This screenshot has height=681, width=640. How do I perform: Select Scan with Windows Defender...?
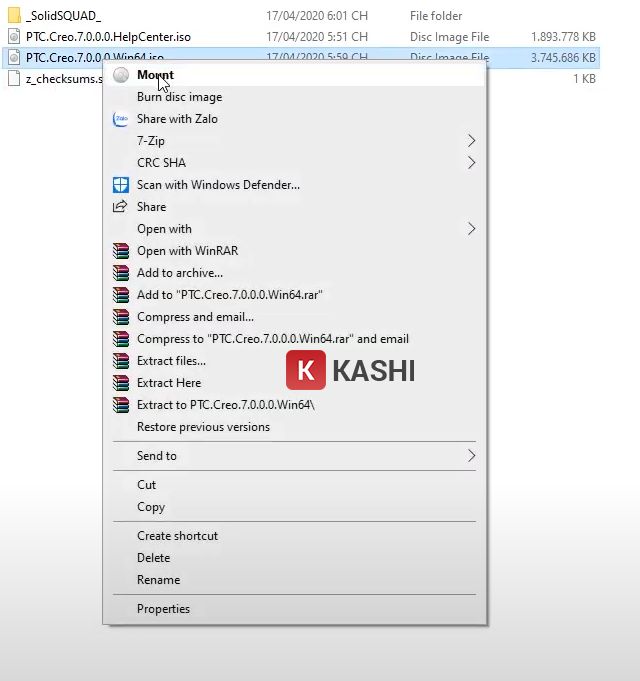294,185
